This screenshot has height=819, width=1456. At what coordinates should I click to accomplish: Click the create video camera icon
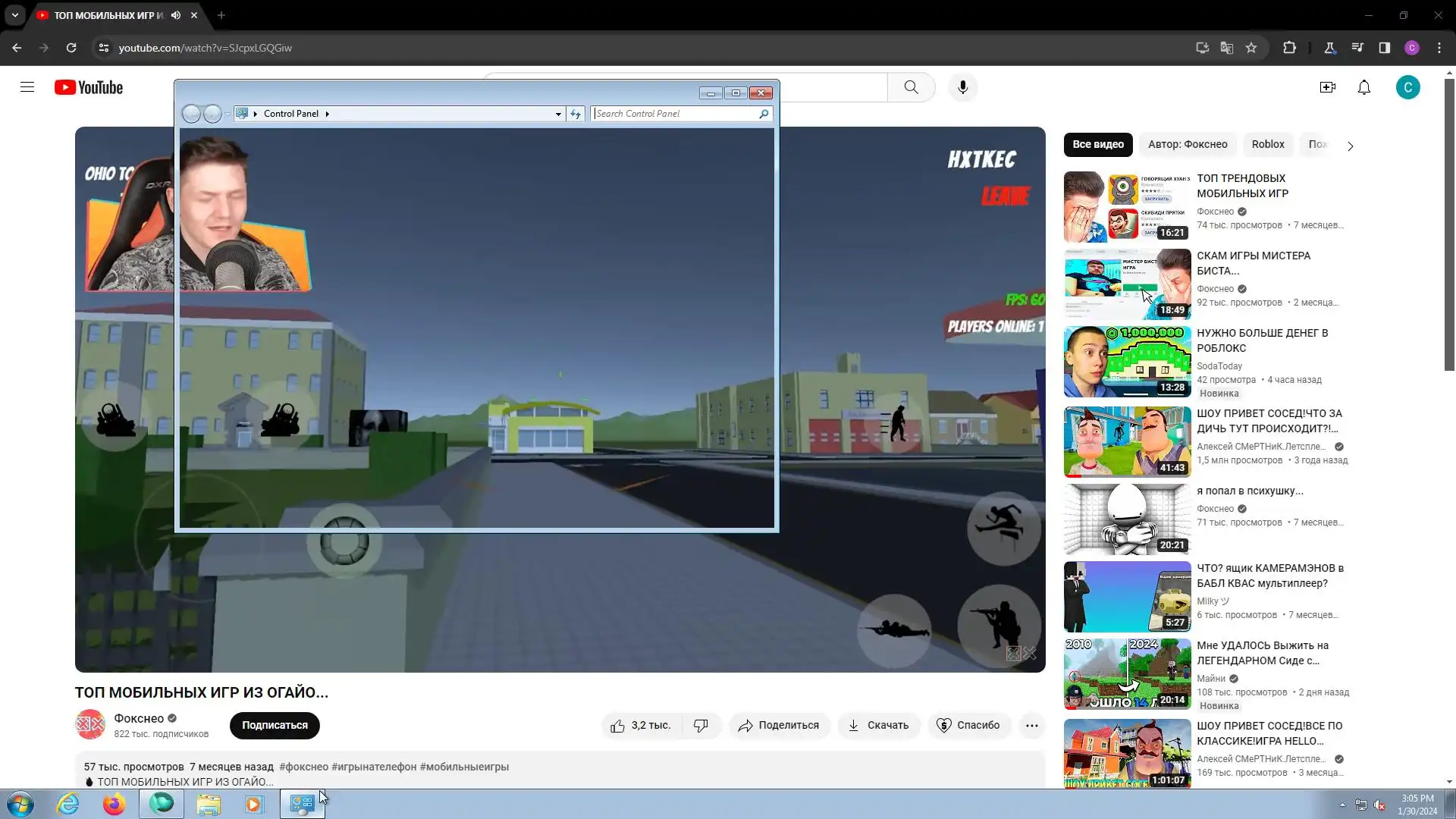coord(1327,87)
